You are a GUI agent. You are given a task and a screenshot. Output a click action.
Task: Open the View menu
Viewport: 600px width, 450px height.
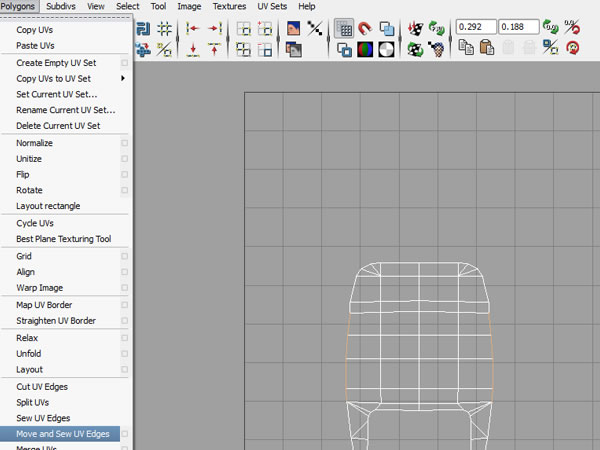96,6
